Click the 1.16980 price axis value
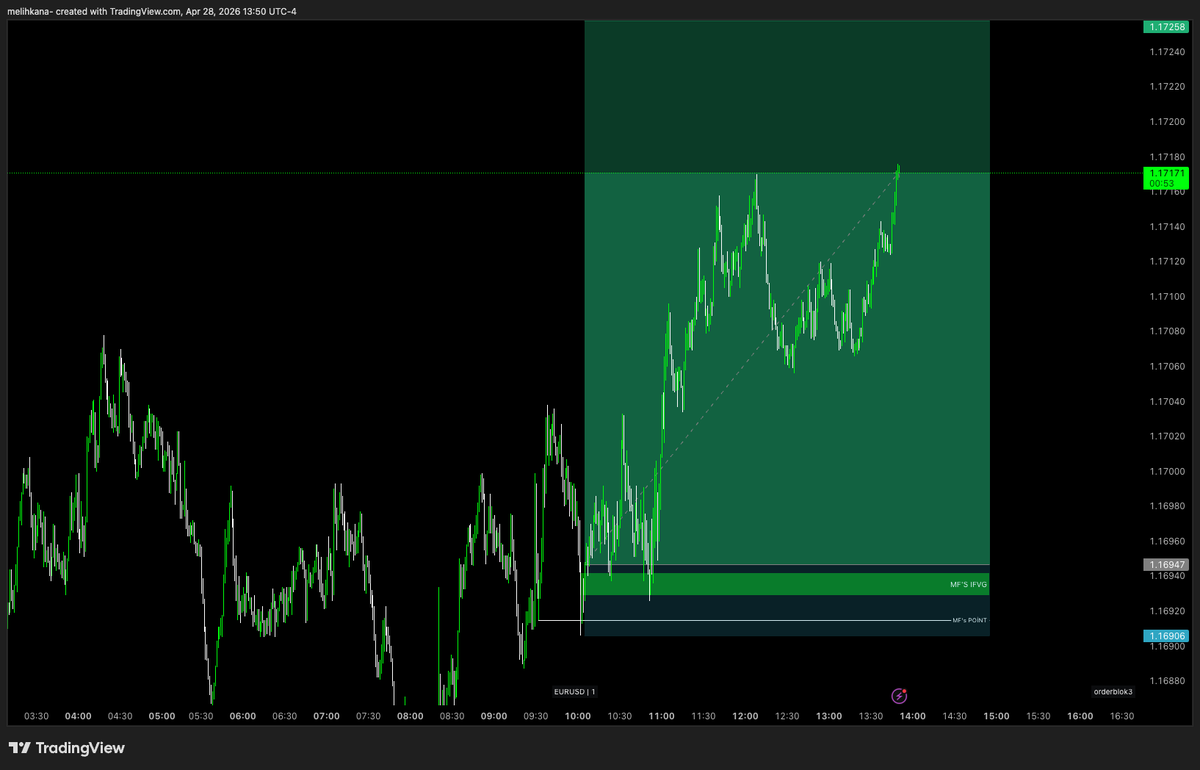Viewport: 1200px width, 770px height. point(1168,506)
